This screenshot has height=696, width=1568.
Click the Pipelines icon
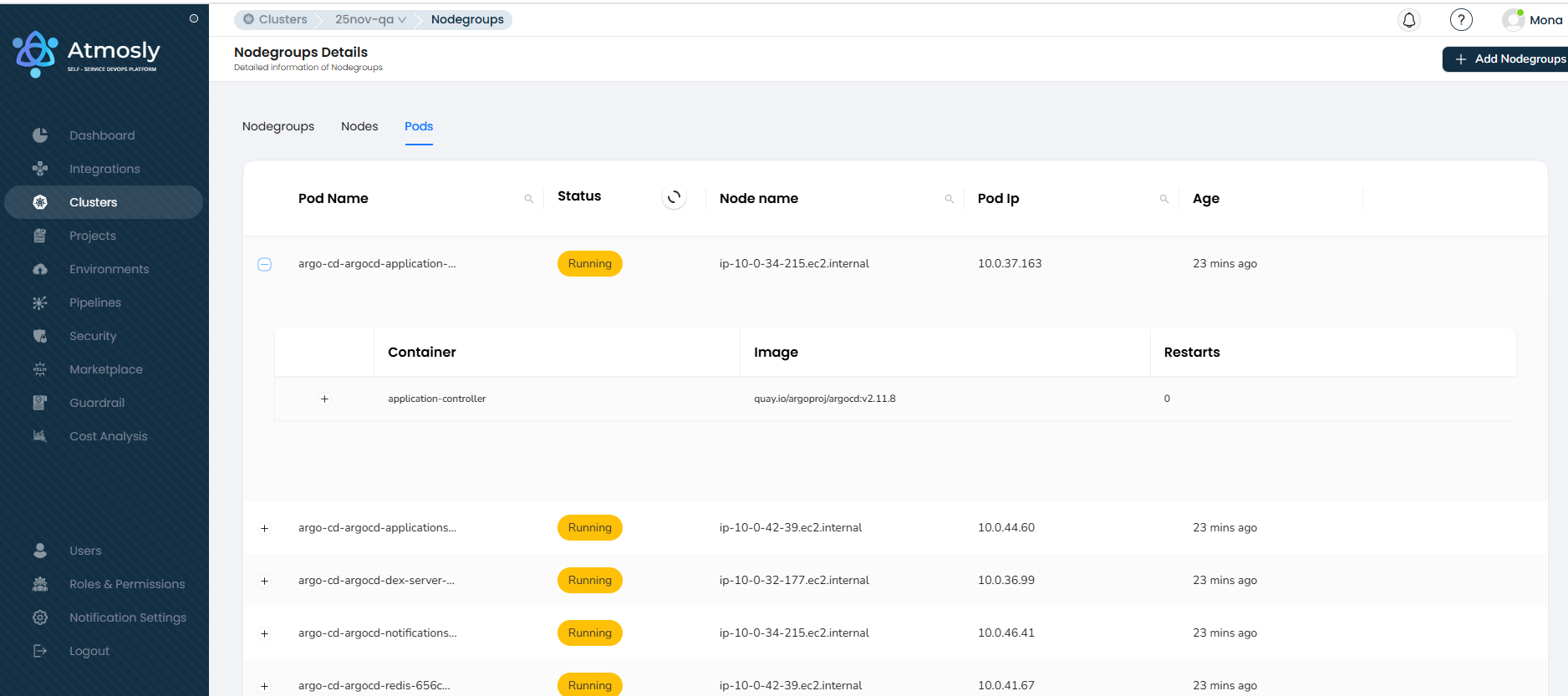click(40, 302)
